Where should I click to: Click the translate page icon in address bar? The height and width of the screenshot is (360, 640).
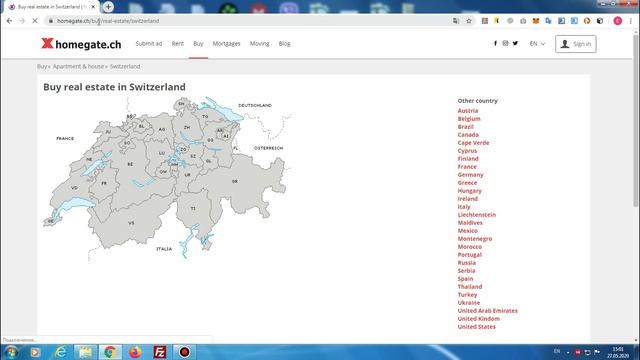tap(456, 21)
